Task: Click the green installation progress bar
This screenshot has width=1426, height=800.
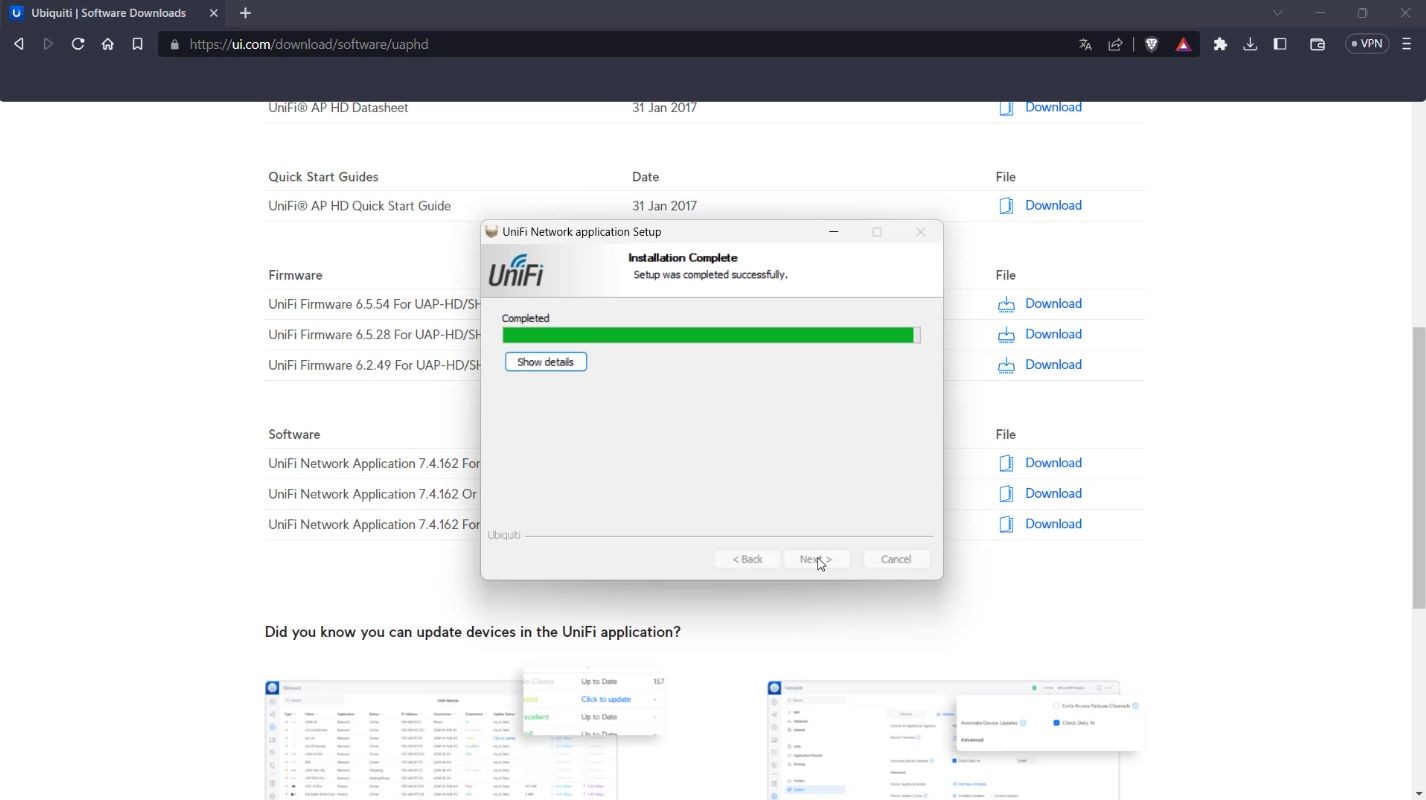Action: point(711,335)
